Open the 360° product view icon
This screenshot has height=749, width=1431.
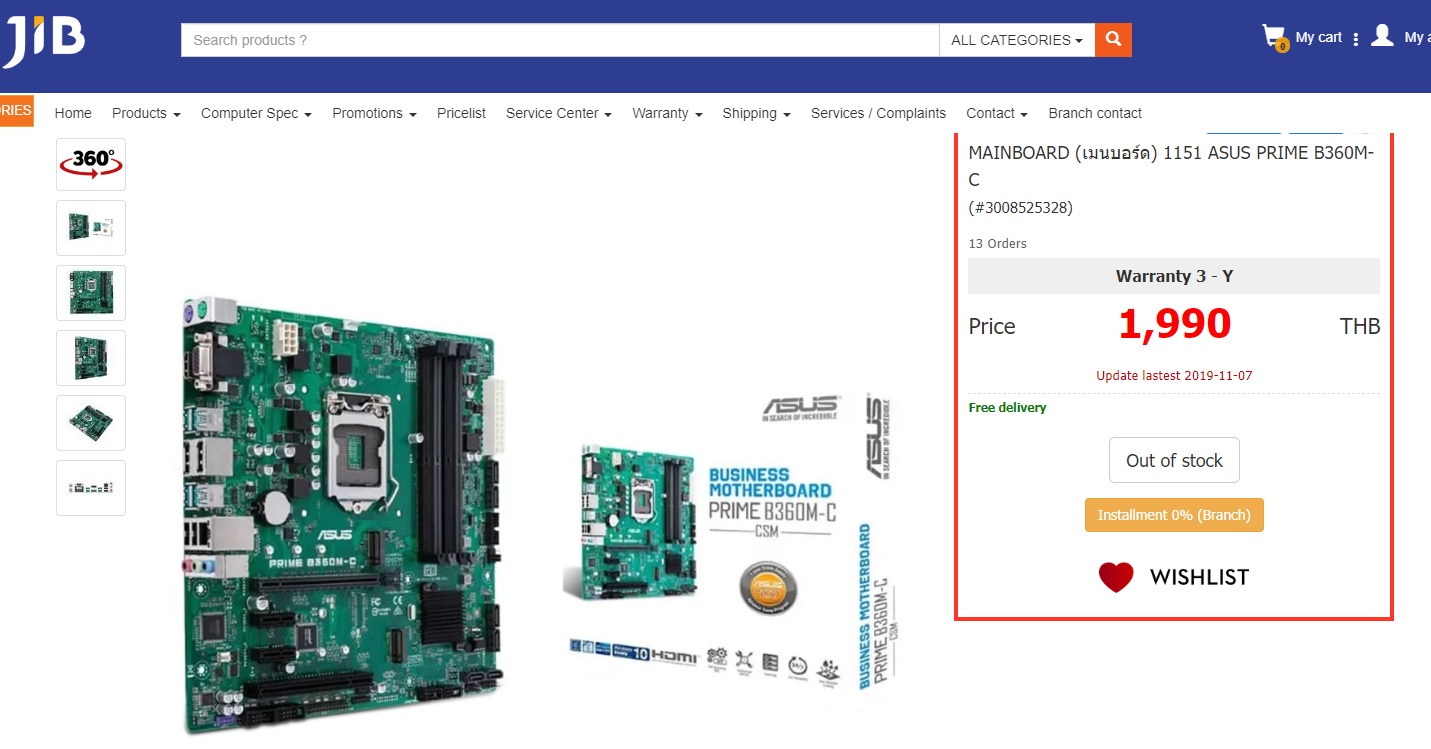(x=91, y=164)
